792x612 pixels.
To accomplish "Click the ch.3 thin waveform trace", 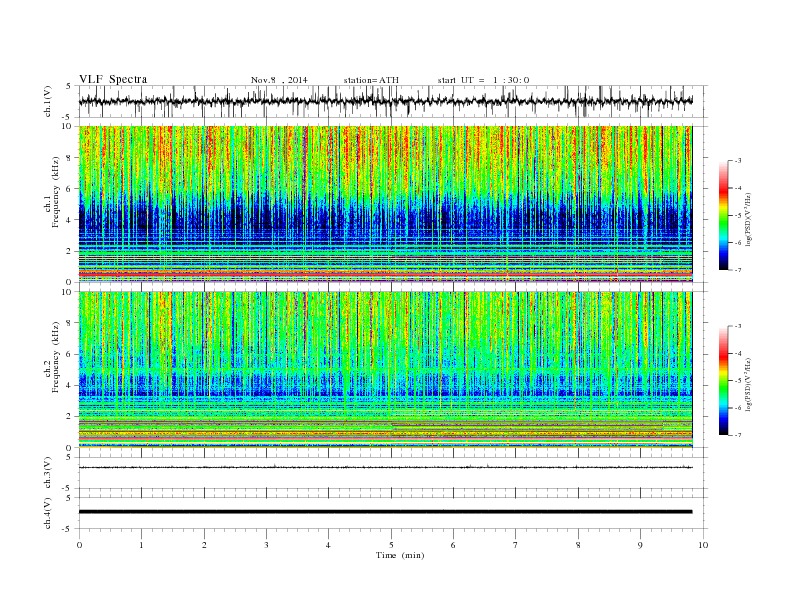I will point(385,467).
